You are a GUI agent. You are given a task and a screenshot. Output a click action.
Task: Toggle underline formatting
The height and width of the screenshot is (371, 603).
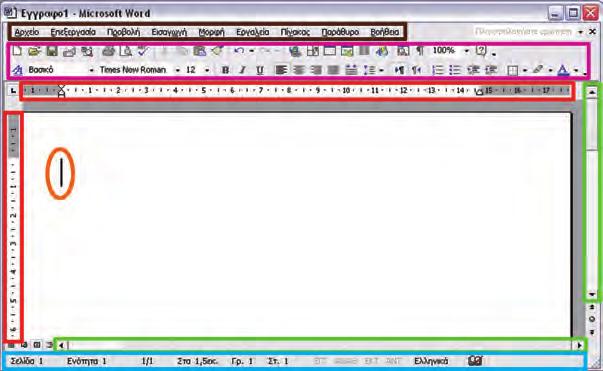(260, 70)
